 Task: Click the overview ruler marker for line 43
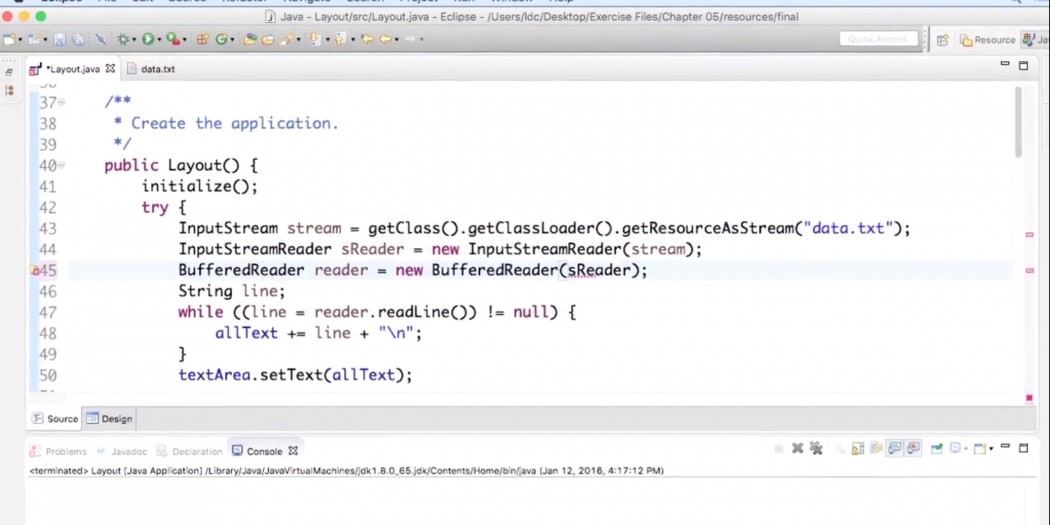(x=1029, y=234)
